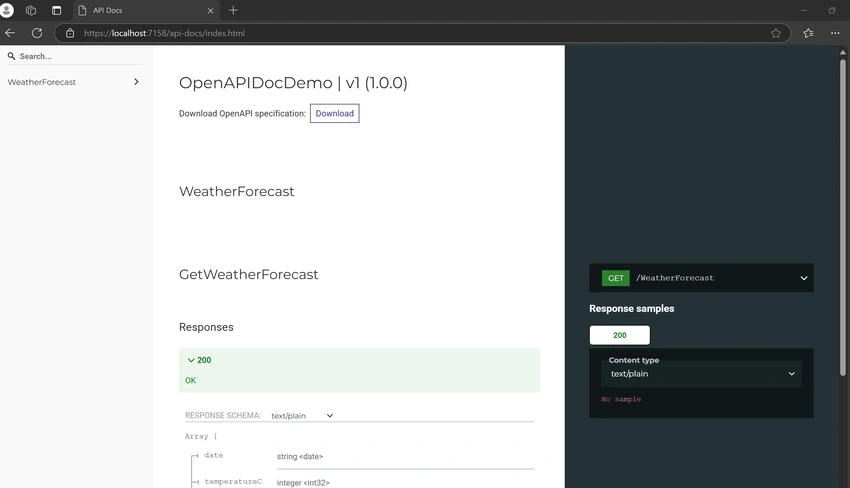Go back with the back arrow
This screenshot has width=850, height=488.
(x=10, y=33)
